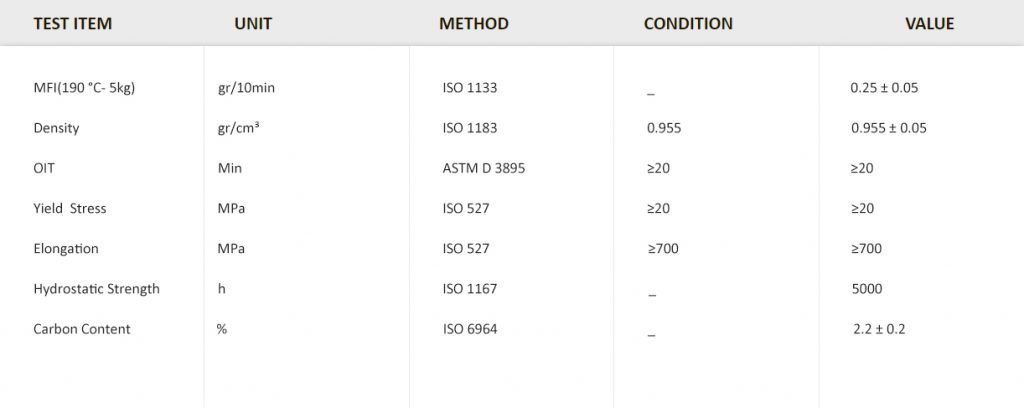Click the UNIT column header
1024x408 pixels.
253,24
